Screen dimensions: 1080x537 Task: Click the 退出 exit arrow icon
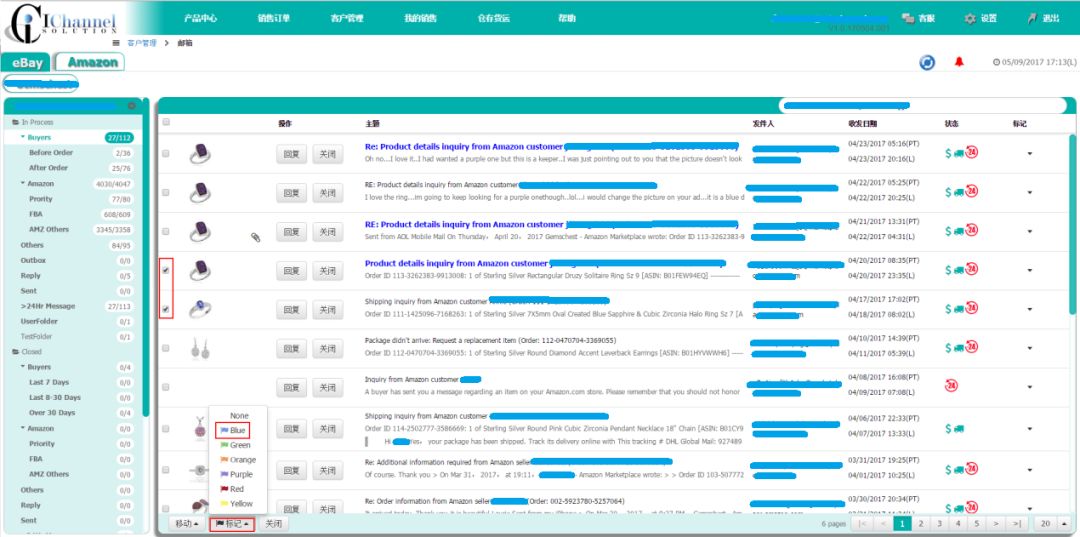(x=1032, y=19)
